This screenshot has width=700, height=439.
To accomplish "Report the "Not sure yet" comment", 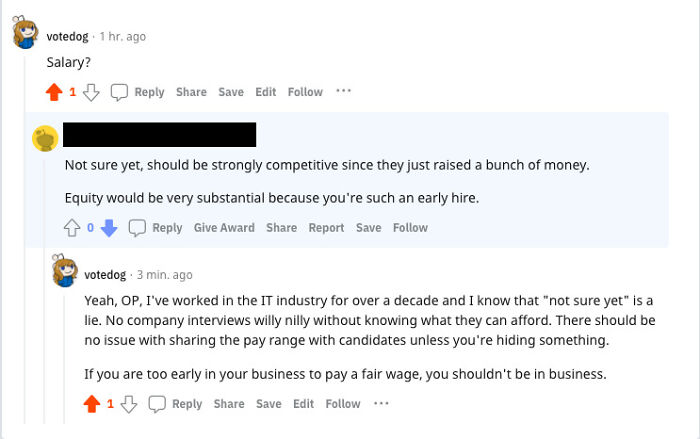I will pos(326,228).
